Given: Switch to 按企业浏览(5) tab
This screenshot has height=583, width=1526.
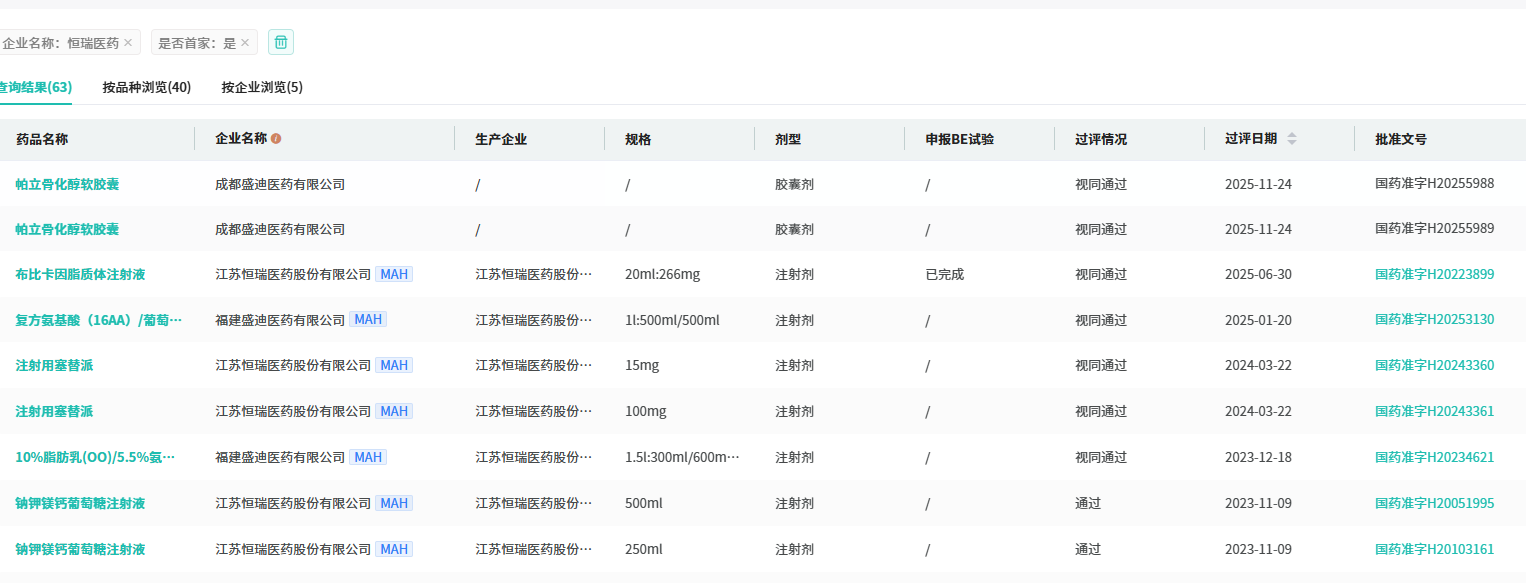Looking at the screenshot, I should [262, 87].
